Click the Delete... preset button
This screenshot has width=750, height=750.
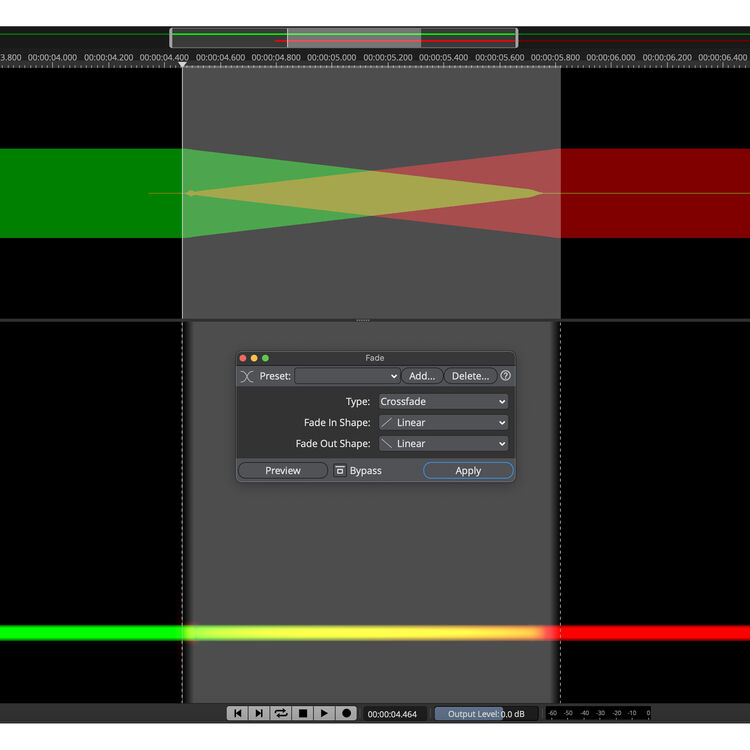(470, 376)
